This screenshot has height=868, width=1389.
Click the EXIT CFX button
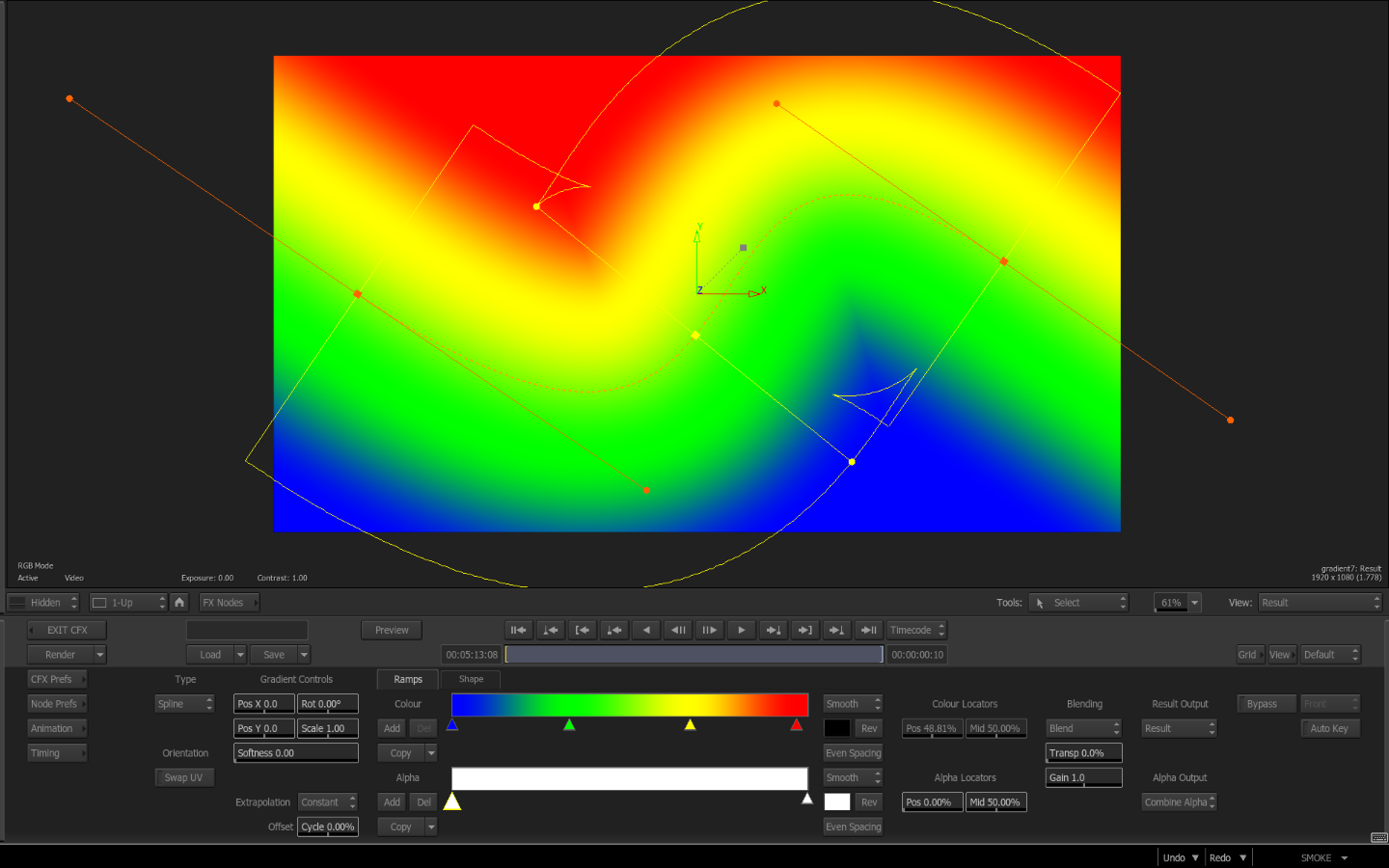(67, 631)
